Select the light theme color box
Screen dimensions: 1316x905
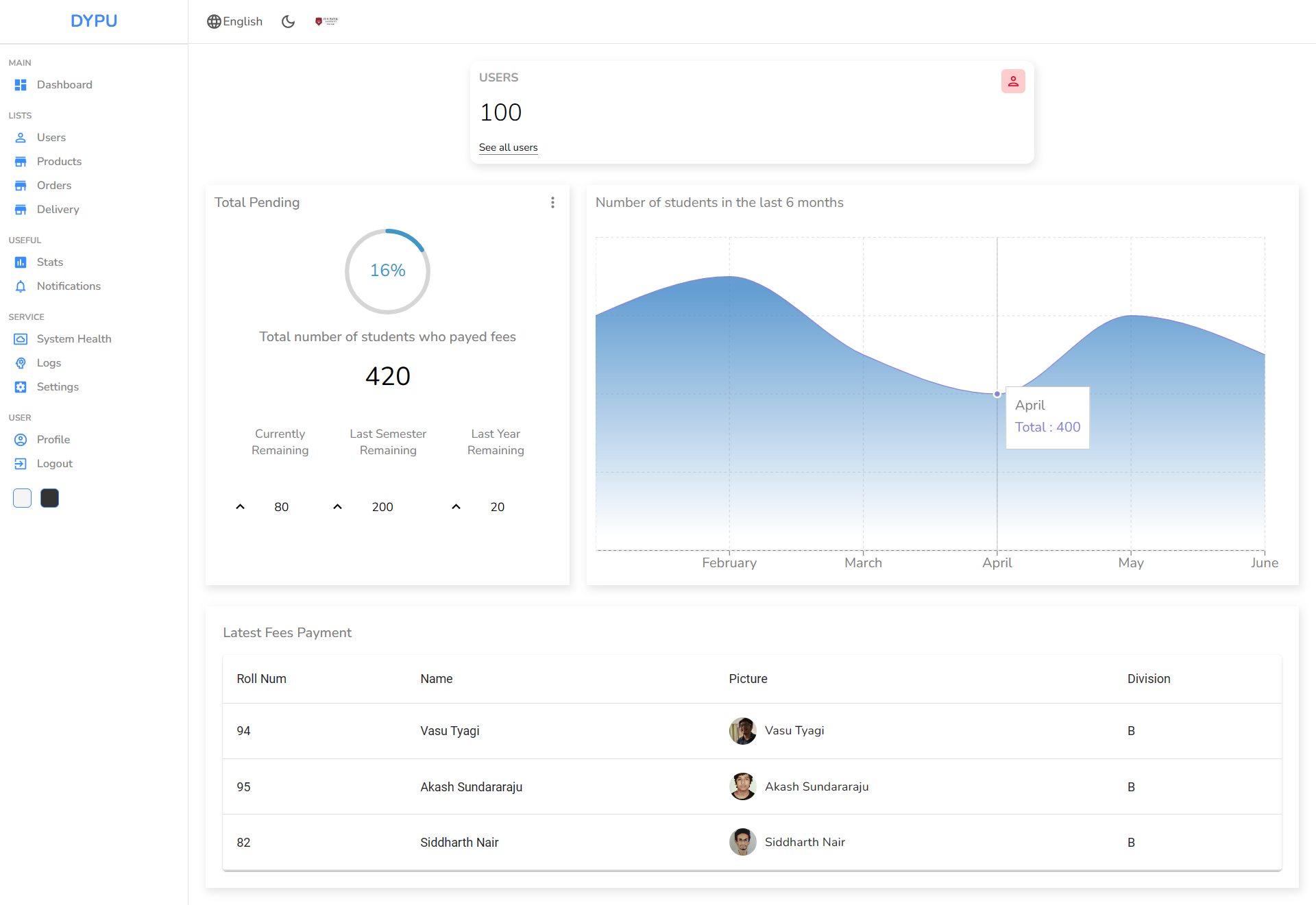[22, 498]
